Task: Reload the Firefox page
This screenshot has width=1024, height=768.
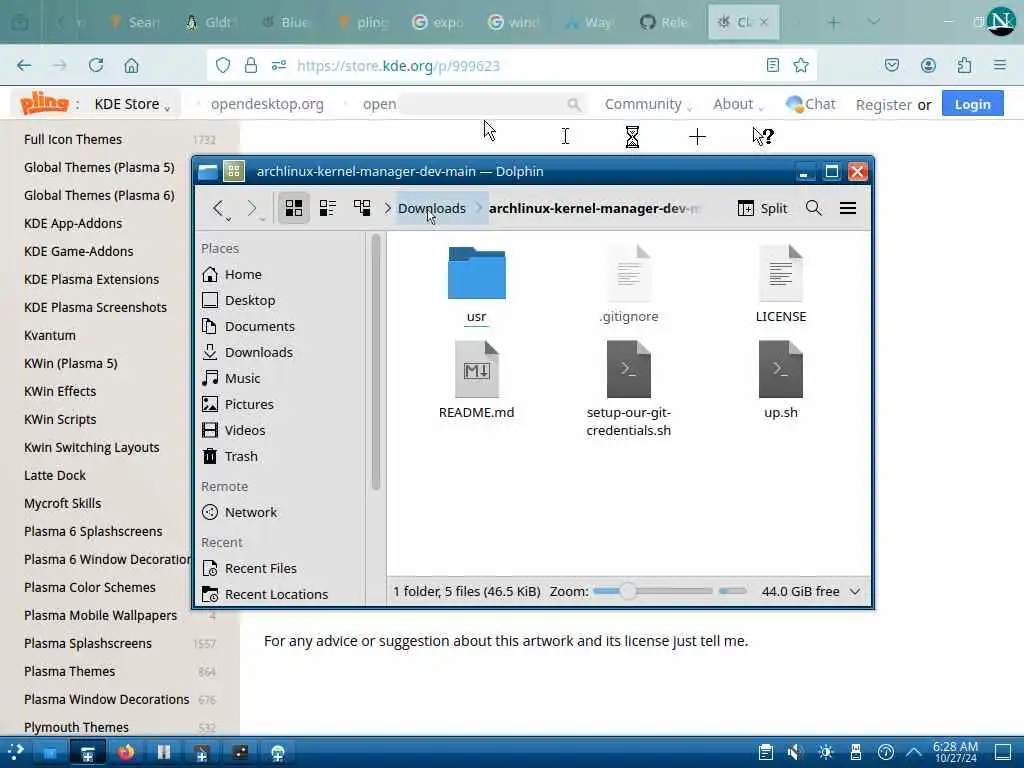Action: click(x=96, y=65)
